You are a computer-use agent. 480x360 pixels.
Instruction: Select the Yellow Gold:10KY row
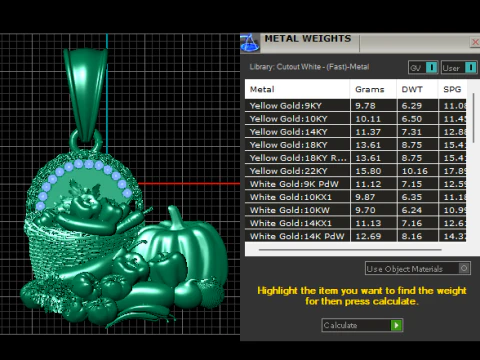point(356,119)
